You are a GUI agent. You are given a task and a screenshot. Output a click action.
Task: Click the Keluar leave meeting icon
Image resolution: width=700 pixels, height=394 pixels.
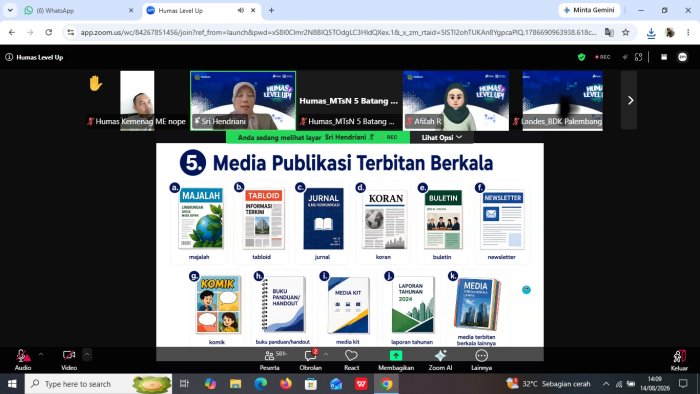tap(679, 360)
